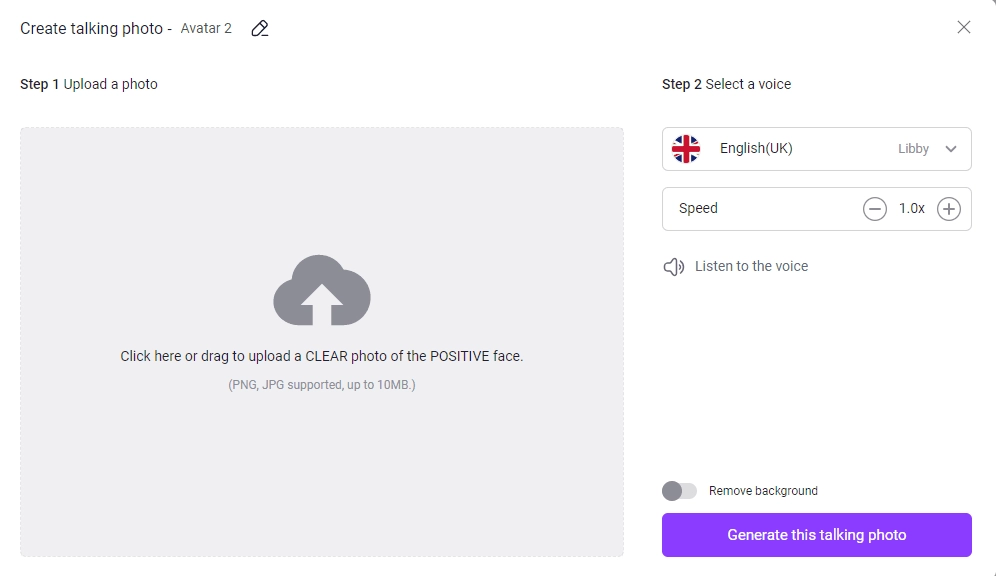Expand the voice dropdown chevron arrow
This screenshot has height=576, width=996.
point(951,149)
